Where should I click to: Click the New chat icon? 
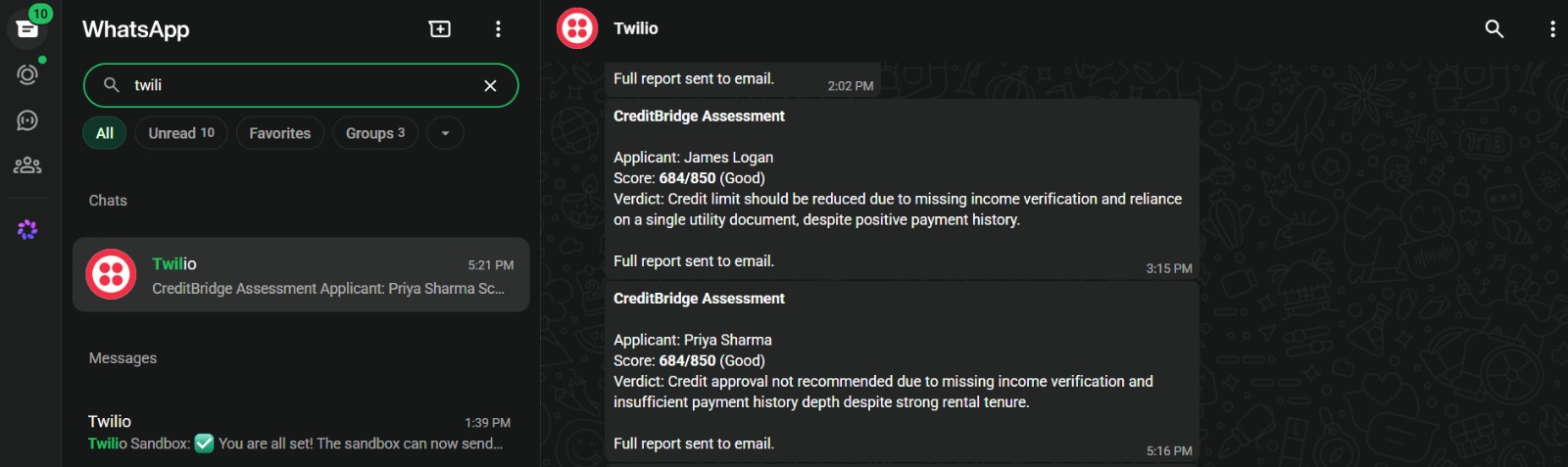point(440,29)
